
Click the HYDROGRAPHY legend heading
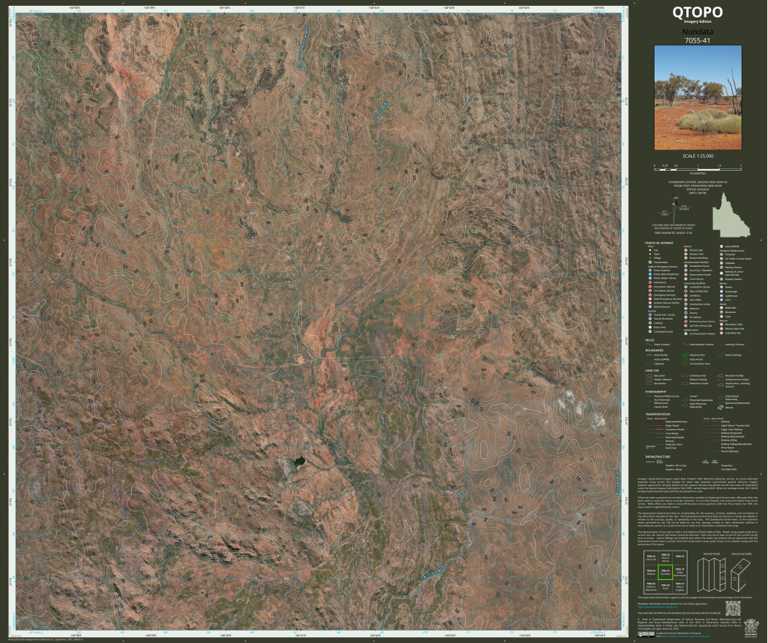tap(656, 392)
